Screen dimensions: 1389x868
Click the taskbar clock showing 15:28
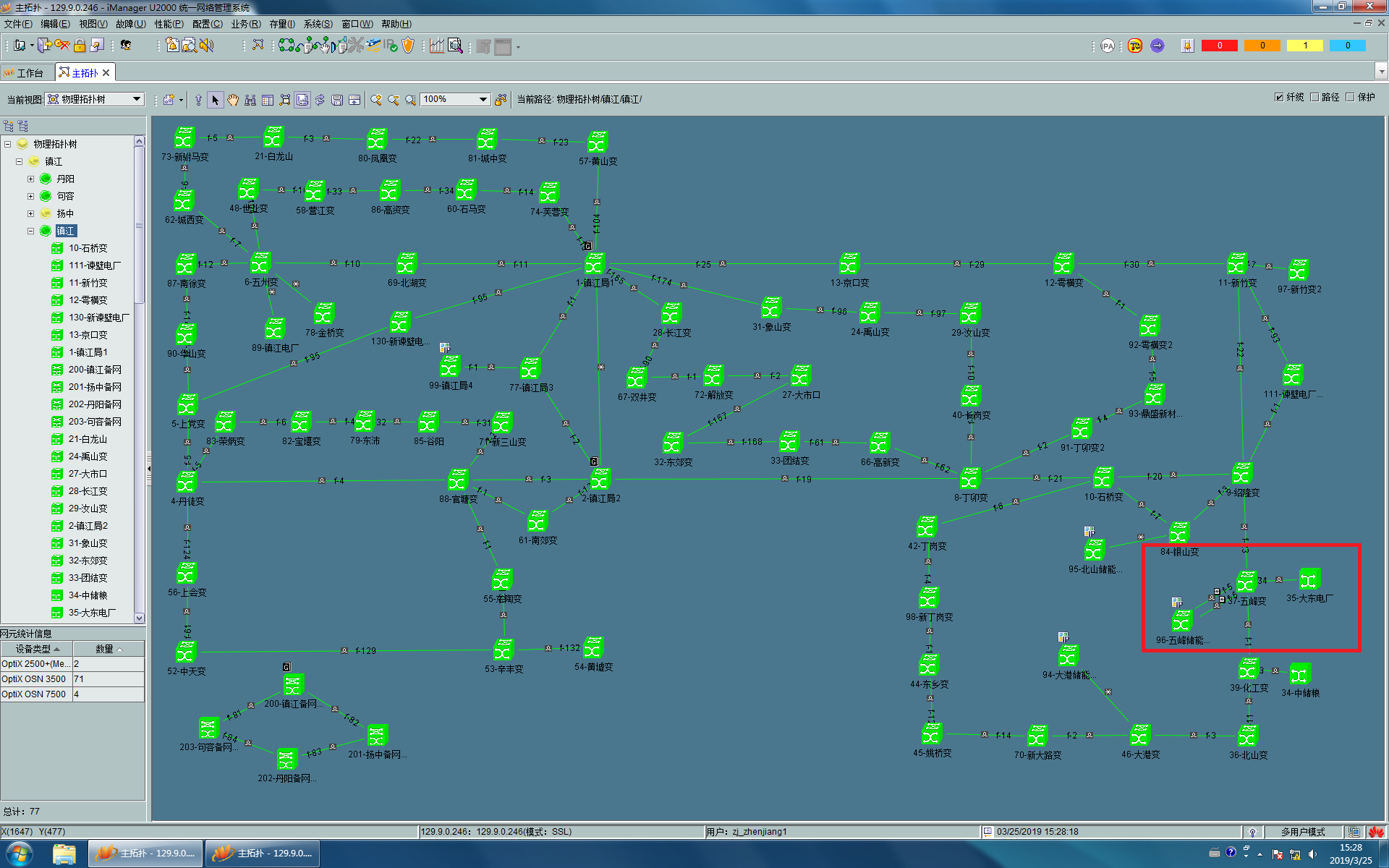point(1351,854)
